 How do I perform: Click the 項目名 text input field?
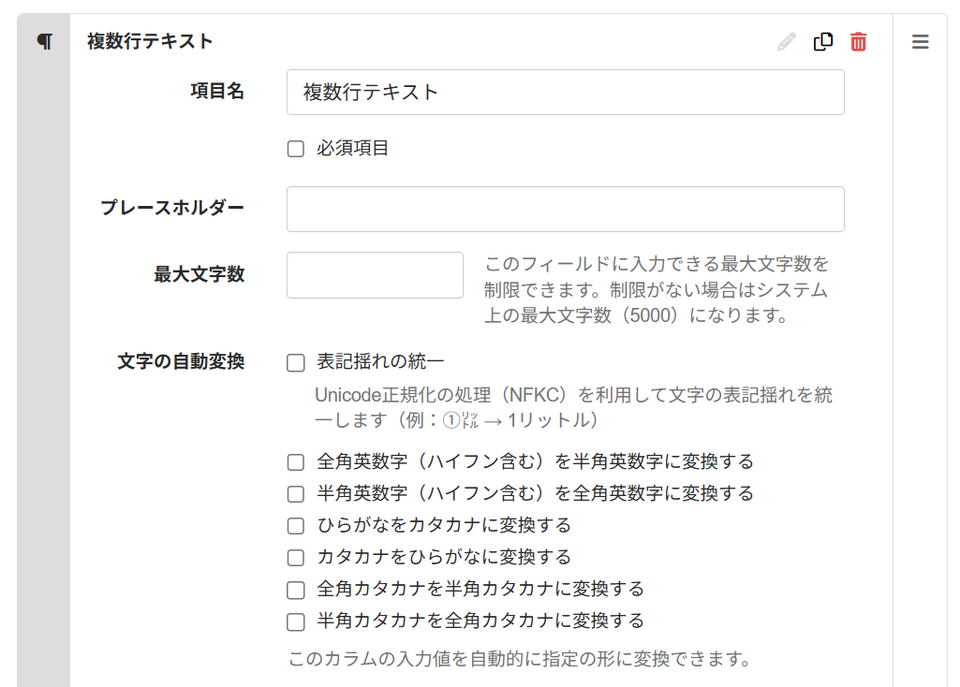pos(565,92)
